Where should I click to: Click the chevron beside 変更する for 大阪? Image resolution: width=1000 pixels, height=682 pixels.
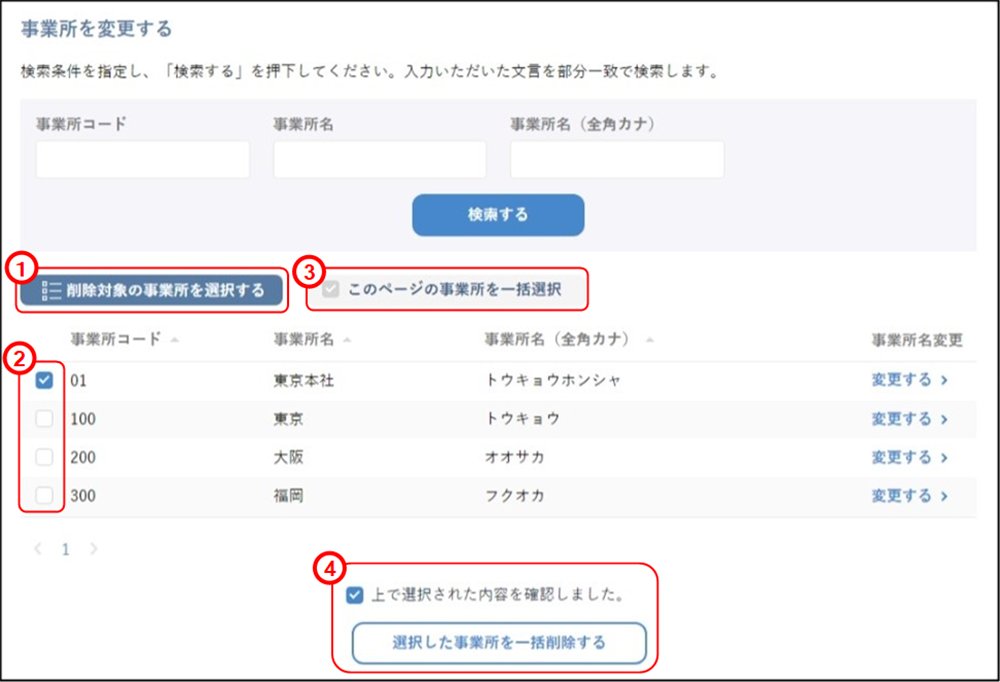[x=942, y=457]
